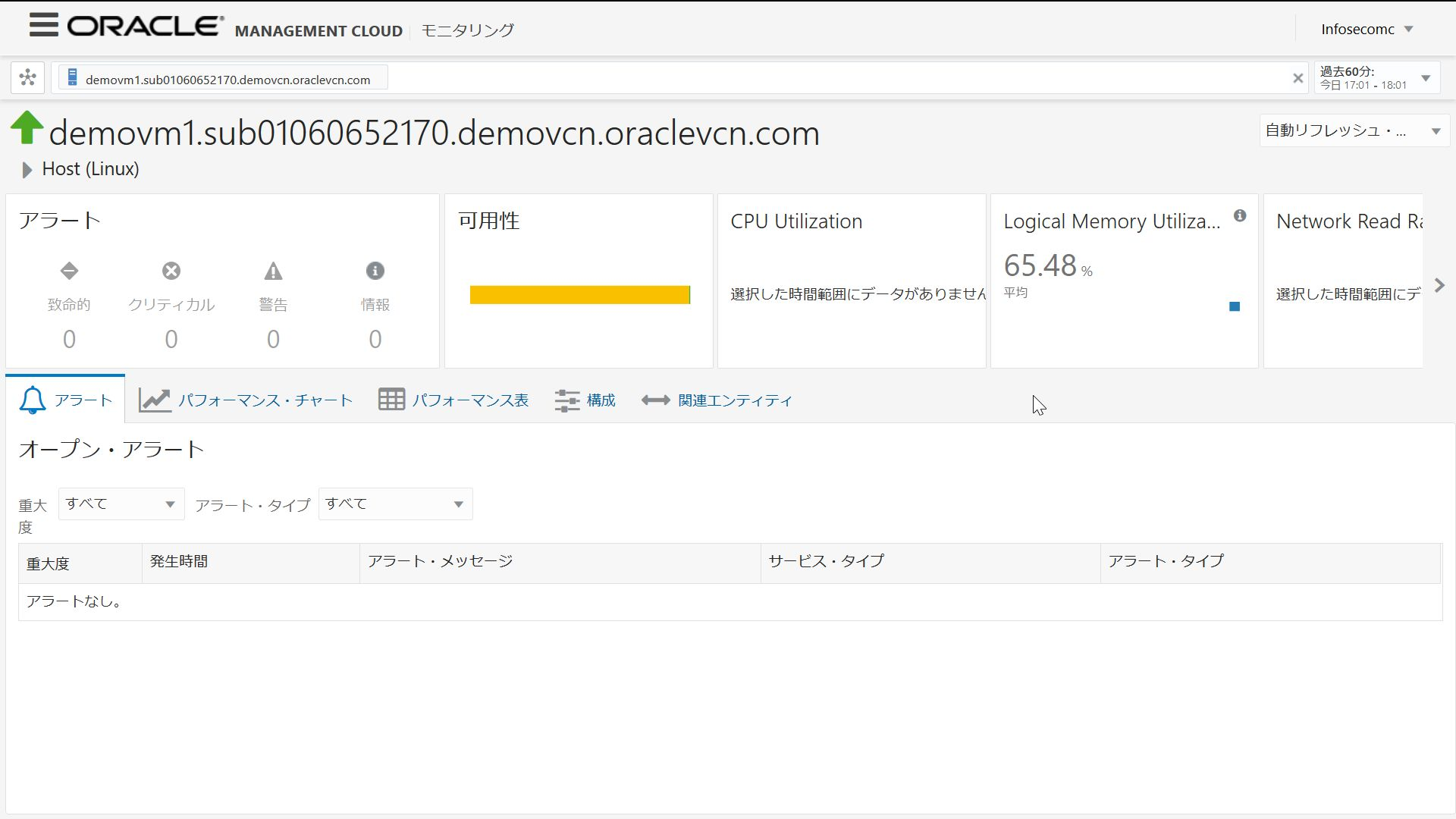The image size is (1456, 819).
Task: Show next metric tiles with right arrow
Action: point(1439,285)
